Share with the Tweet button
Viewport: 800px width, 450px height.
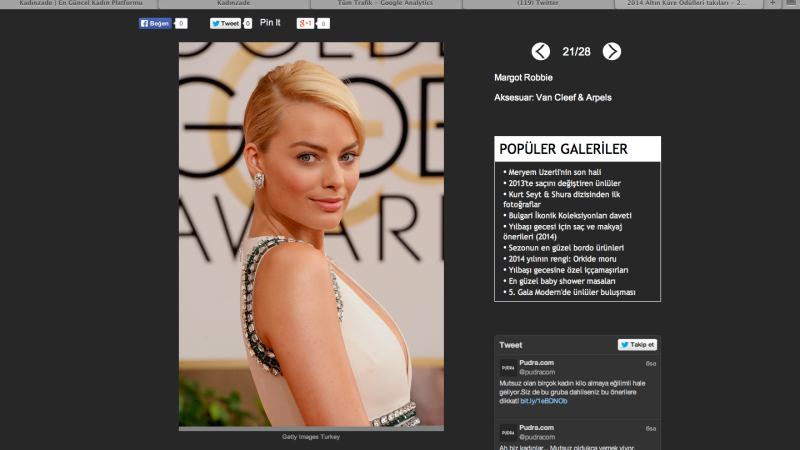225,23
